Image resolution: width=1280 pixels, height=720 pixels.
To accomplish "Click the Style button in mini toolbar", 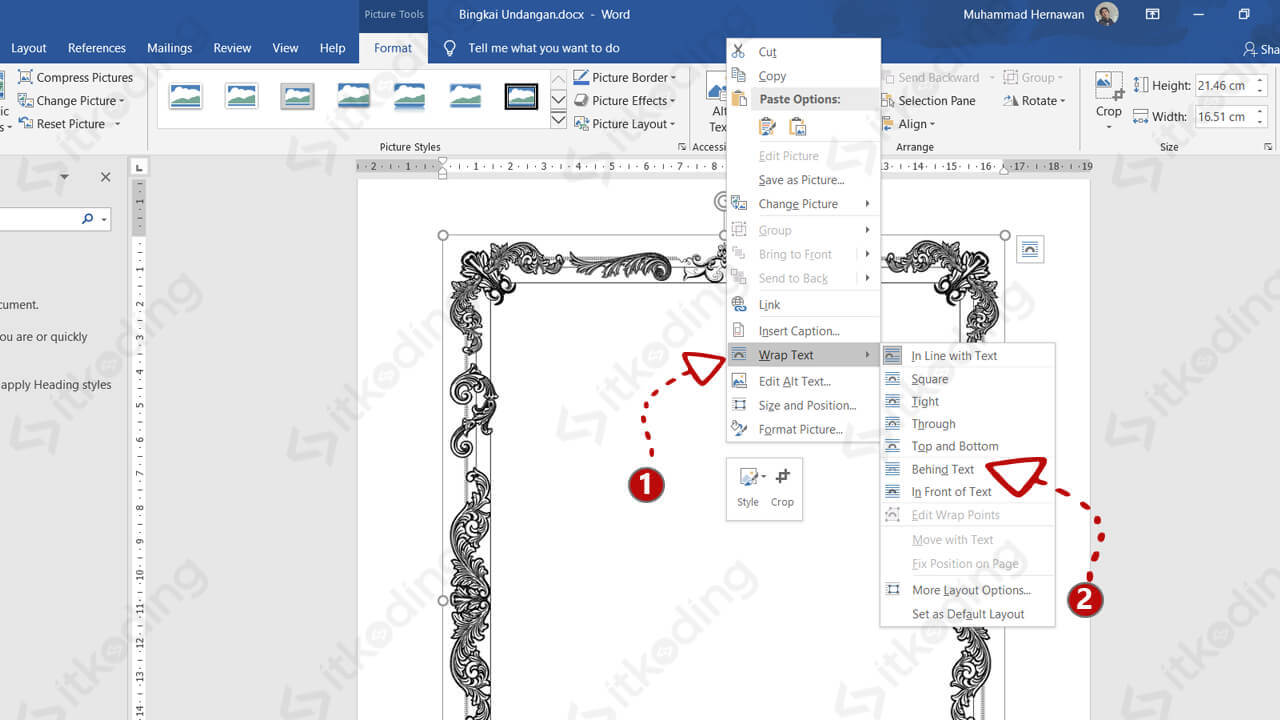I will point(749,487).
